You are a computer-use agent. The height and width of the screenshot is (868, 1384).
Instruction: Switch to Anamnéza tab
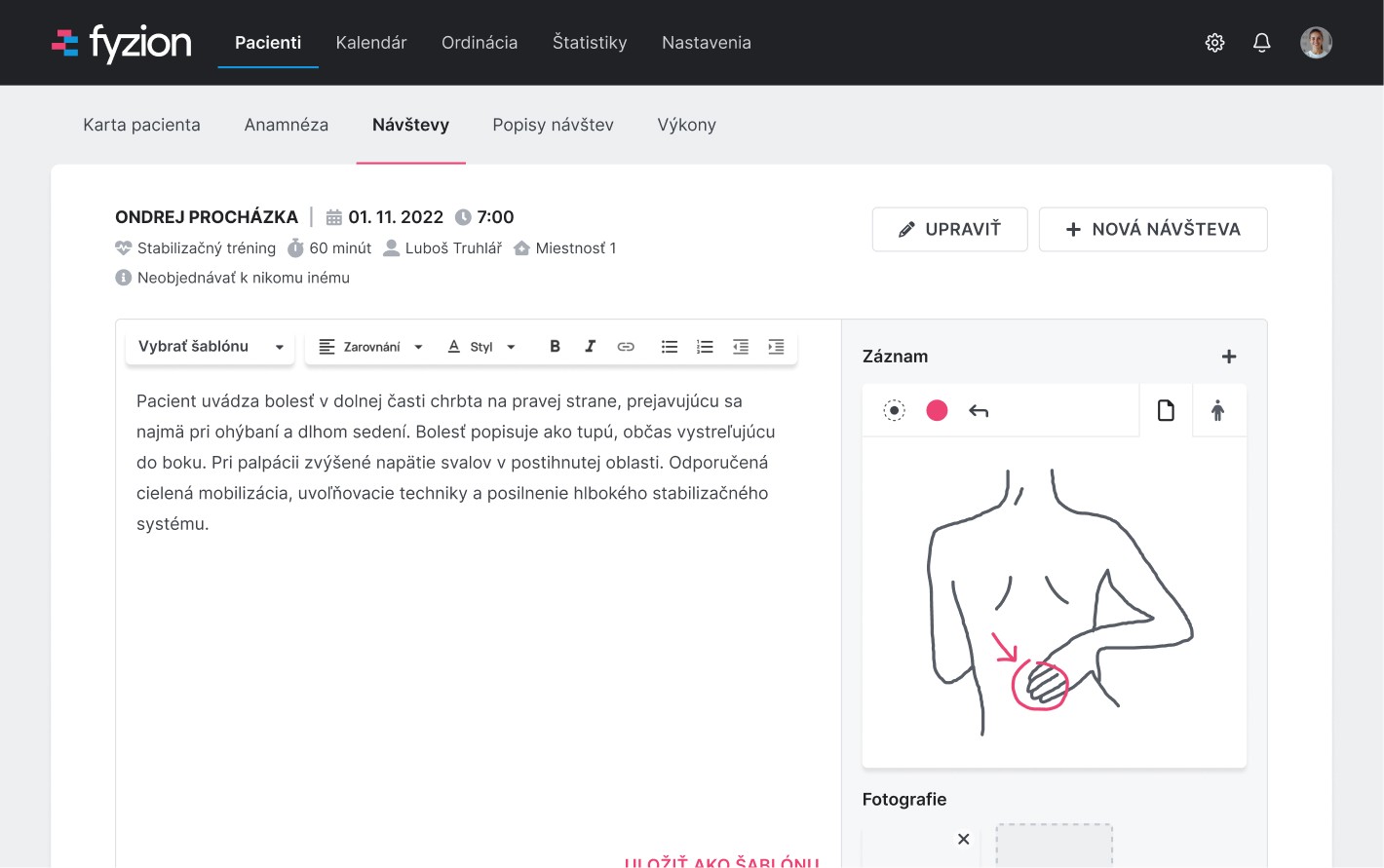click(x=287, y=125)
